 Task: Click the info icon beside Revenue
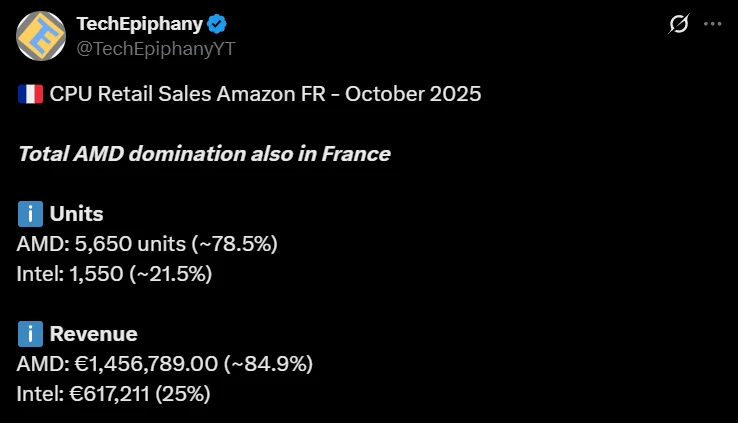[x=30, y=334]
